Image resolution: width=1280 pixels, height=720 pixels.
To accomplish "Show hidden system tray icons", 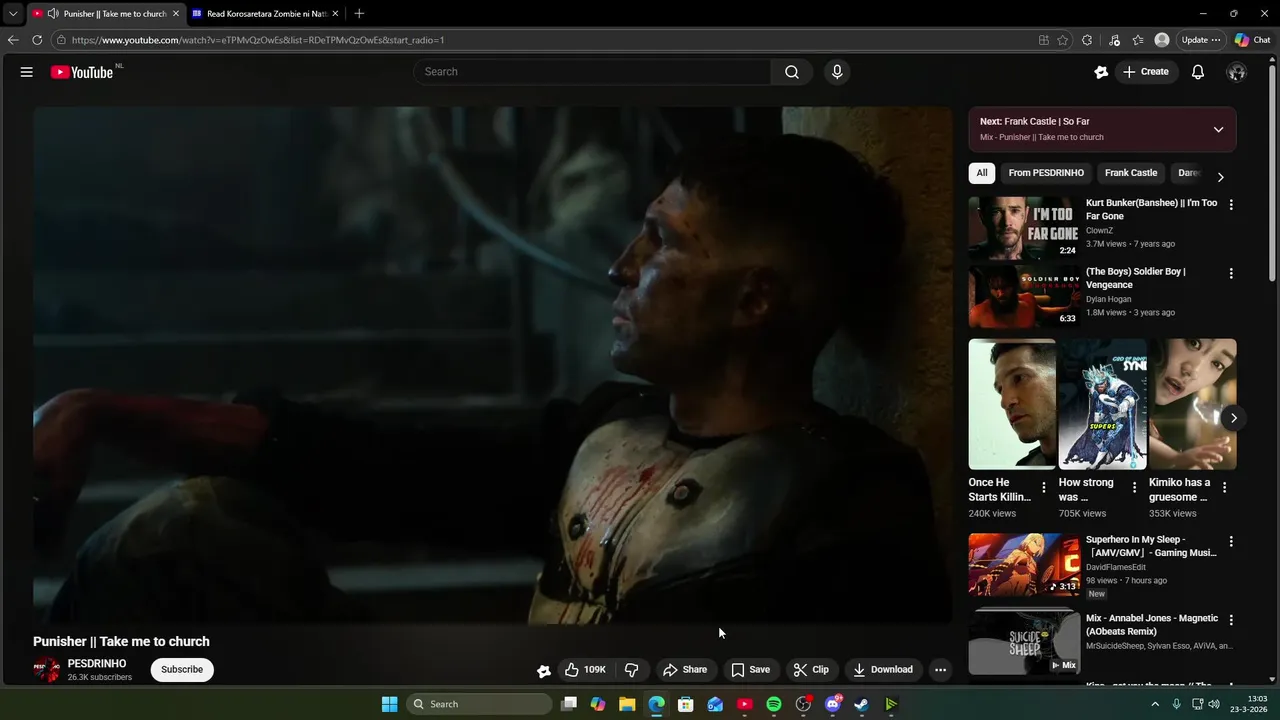I will (x=1155, y=704).
